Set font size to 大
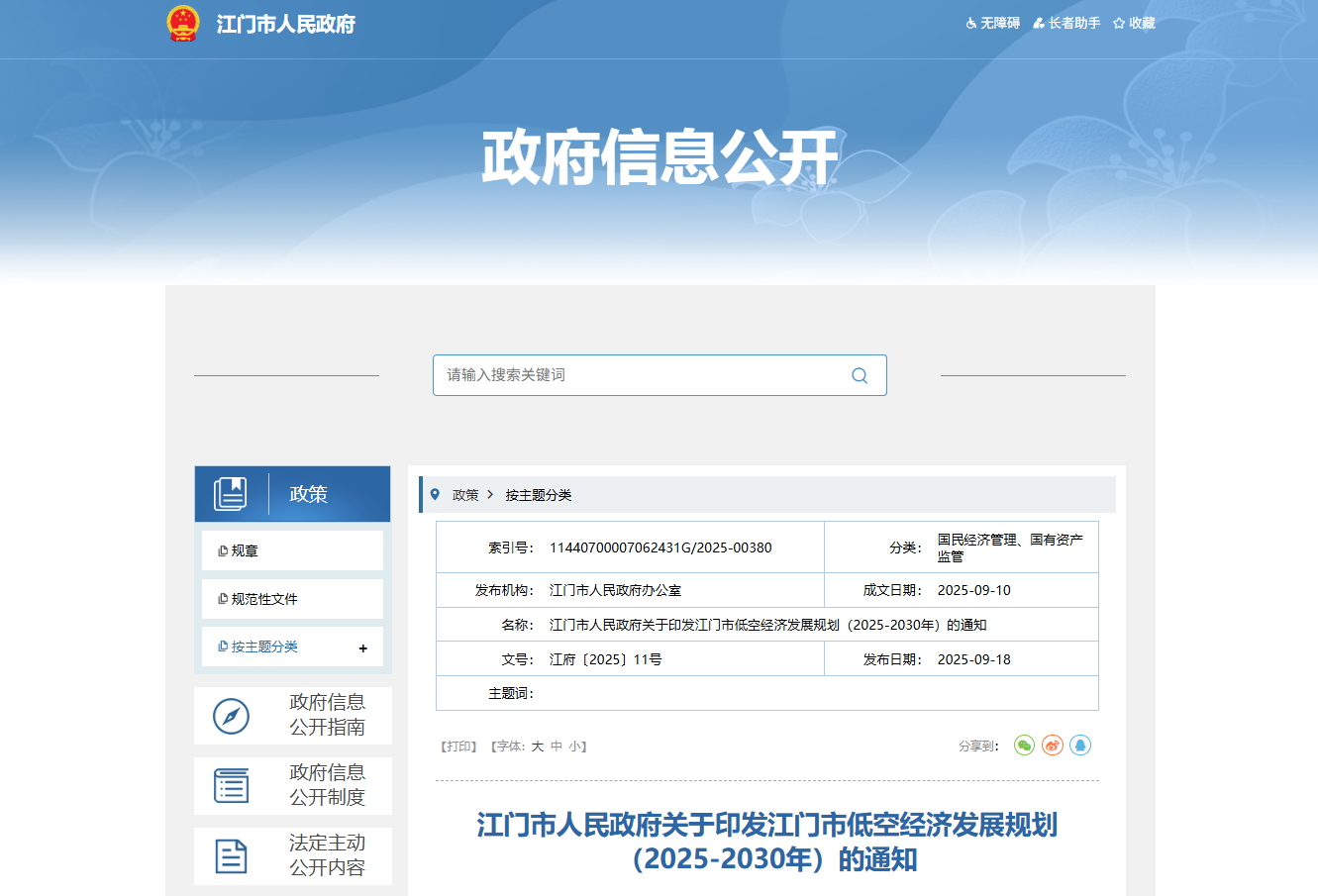1318x896 pixels. [538, 747]
